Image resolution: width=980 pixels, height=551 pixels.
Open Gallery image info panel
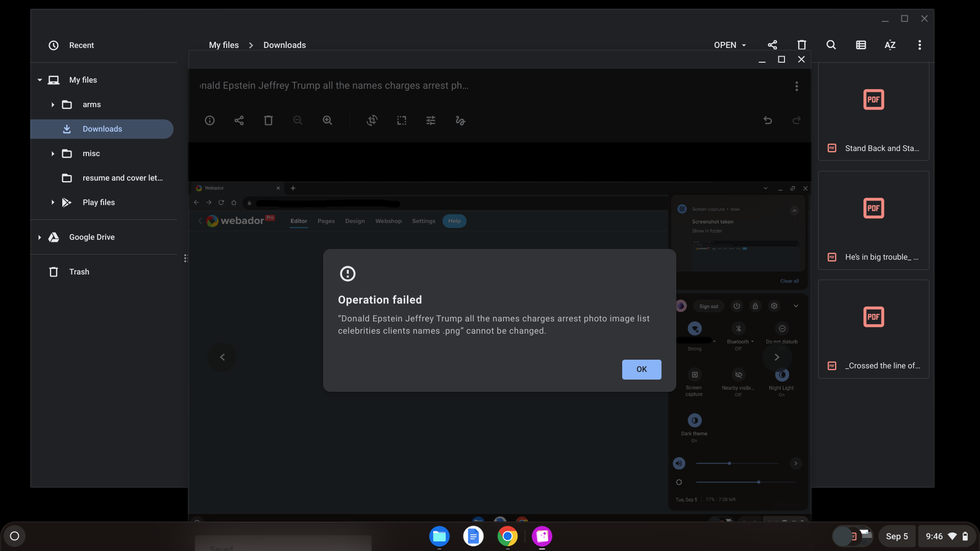pyautogui.click(x=210, y=121)
